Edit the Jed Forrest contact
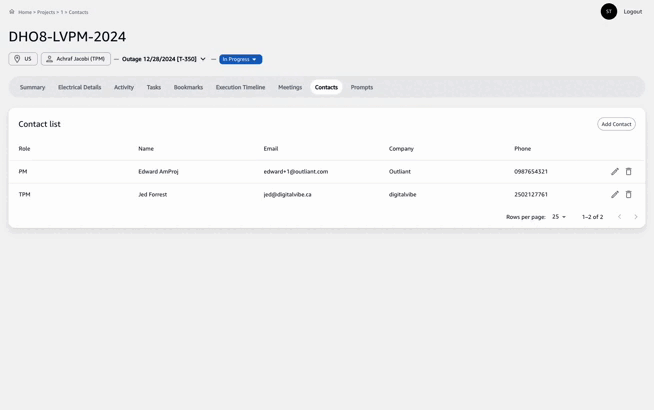This screenshot has width=654, height=410. (615, 195)
